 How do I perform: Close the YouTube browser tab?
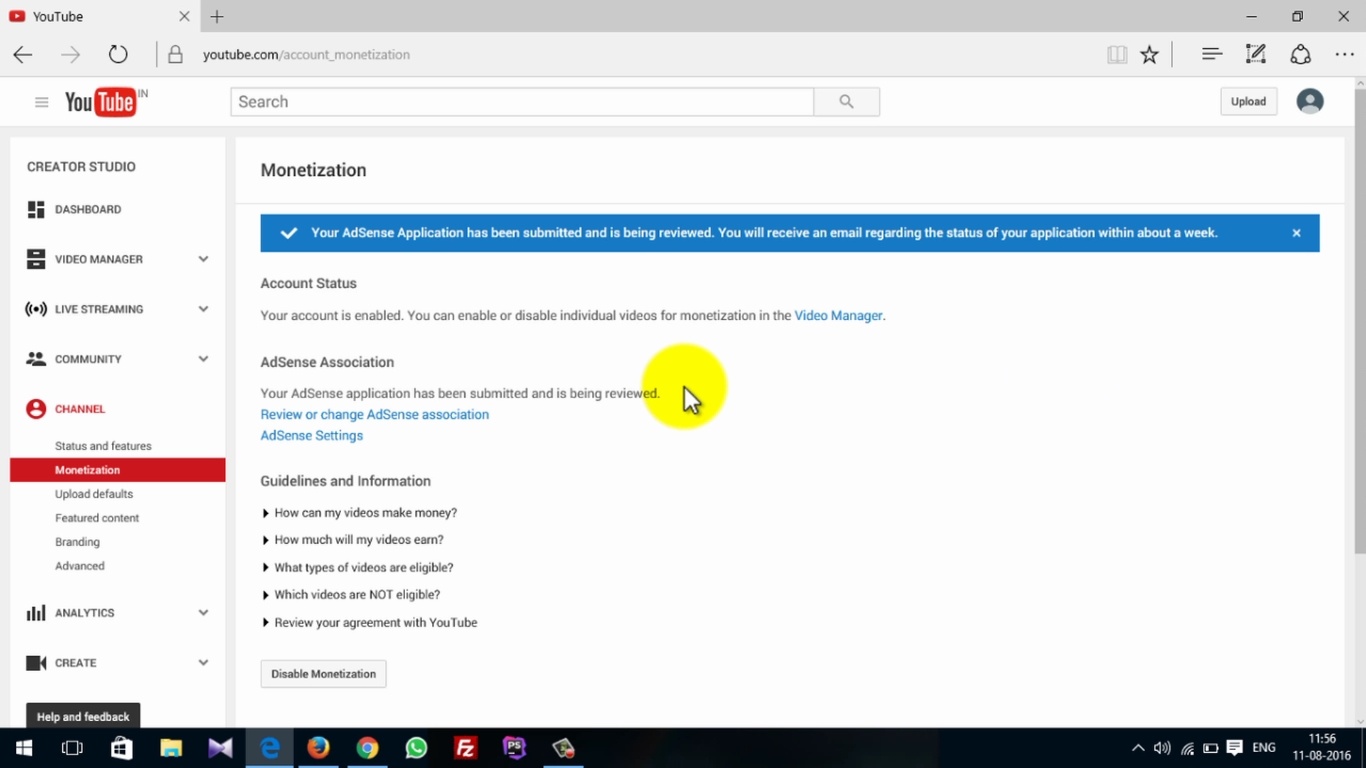pyautogui.click(x=184, y=16)
